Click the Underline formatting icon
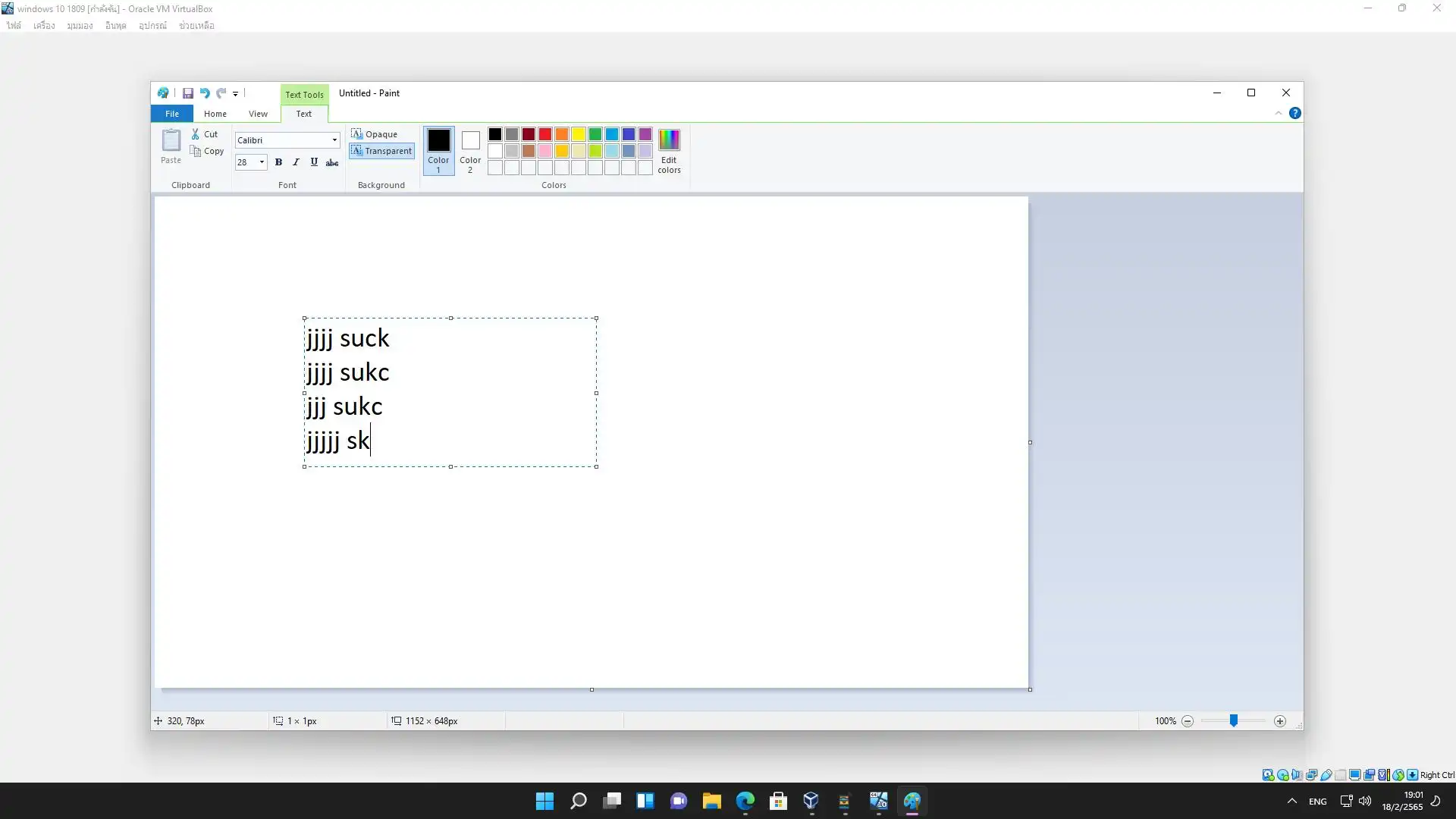Image resolution: width=1456 pixels, height=819 pixels. [314, 162]
